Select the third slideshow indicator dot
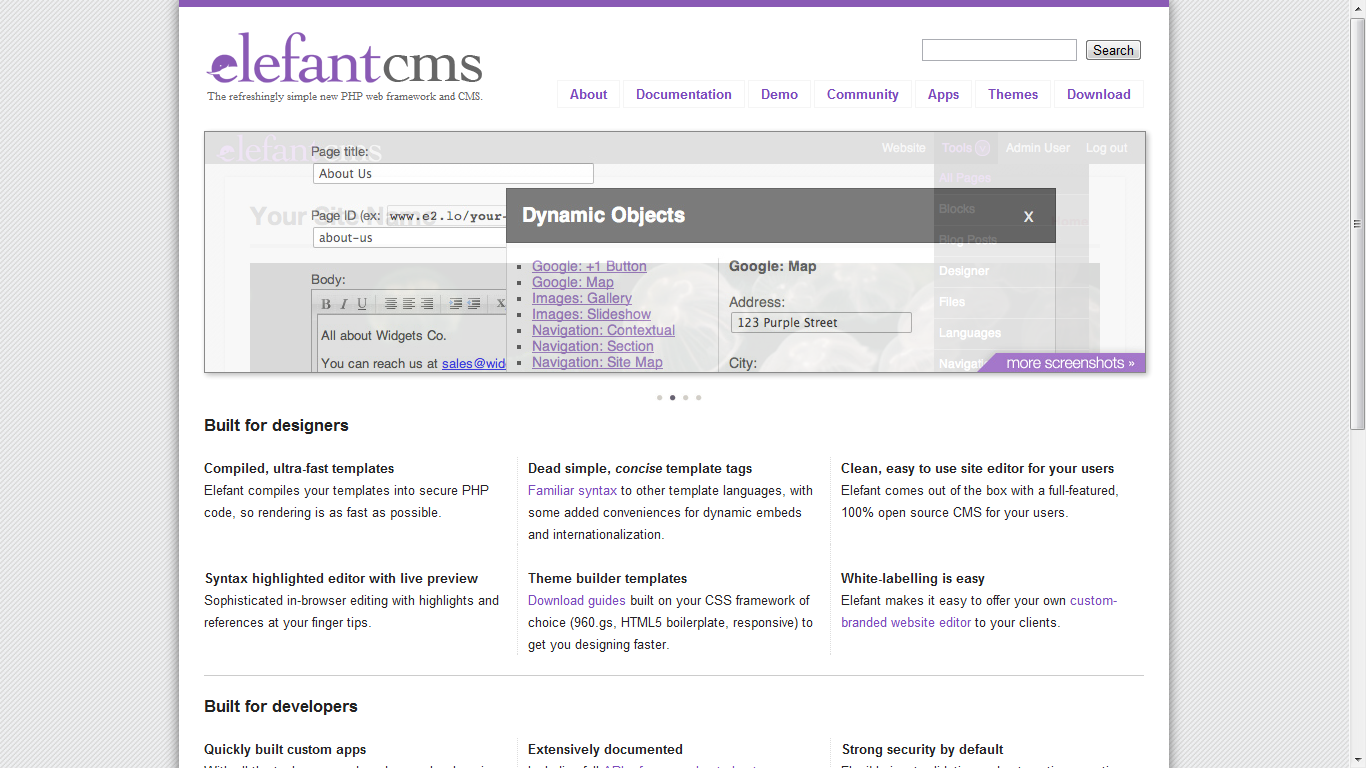Screen dimensions: 1366x768 (685, 398)
